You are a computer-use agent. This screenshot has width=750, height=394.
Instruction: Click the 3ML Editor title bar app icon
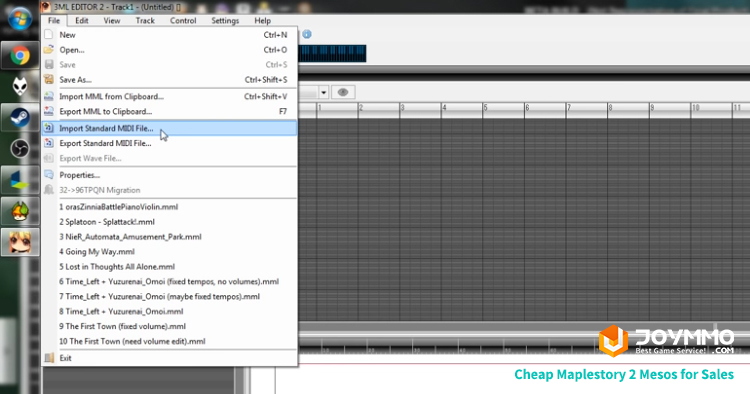(x=46, y=7)
